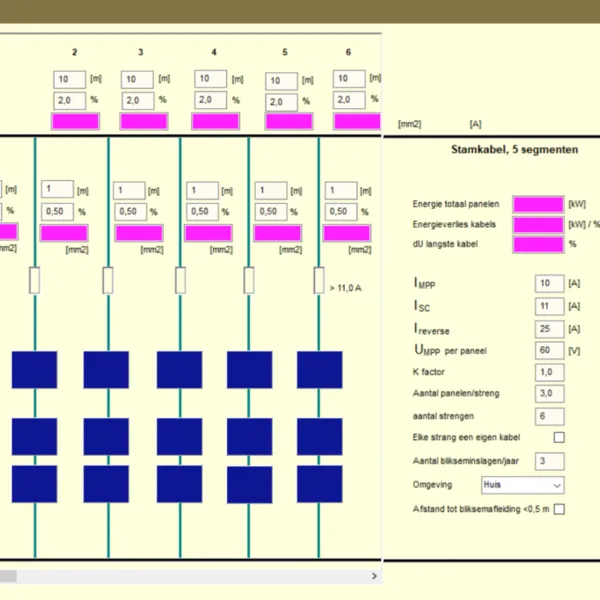Viewport: 600px width, 600px height.
Task: Select the middle blue panel of the center string
Action: coord(179,436)
